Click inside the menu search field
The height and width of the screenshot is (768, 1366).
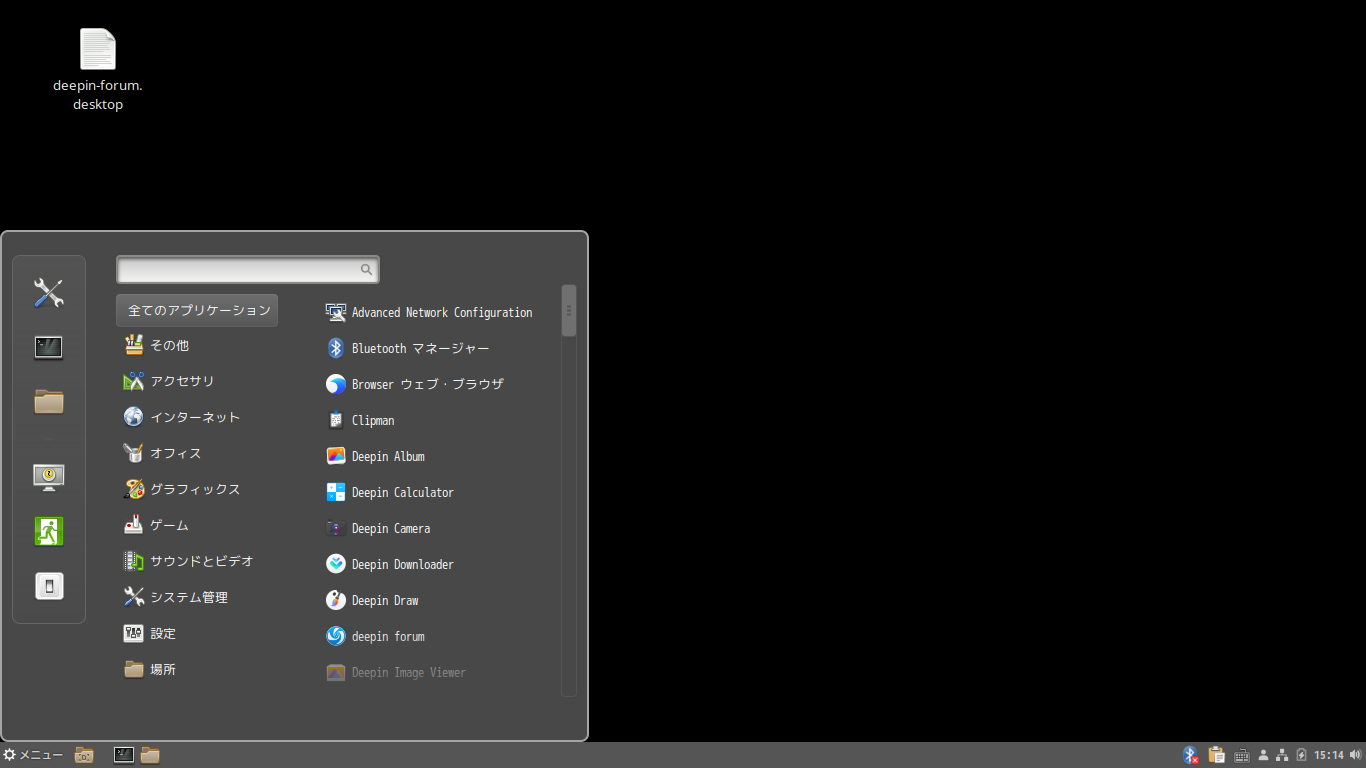(x=248, y=270)
